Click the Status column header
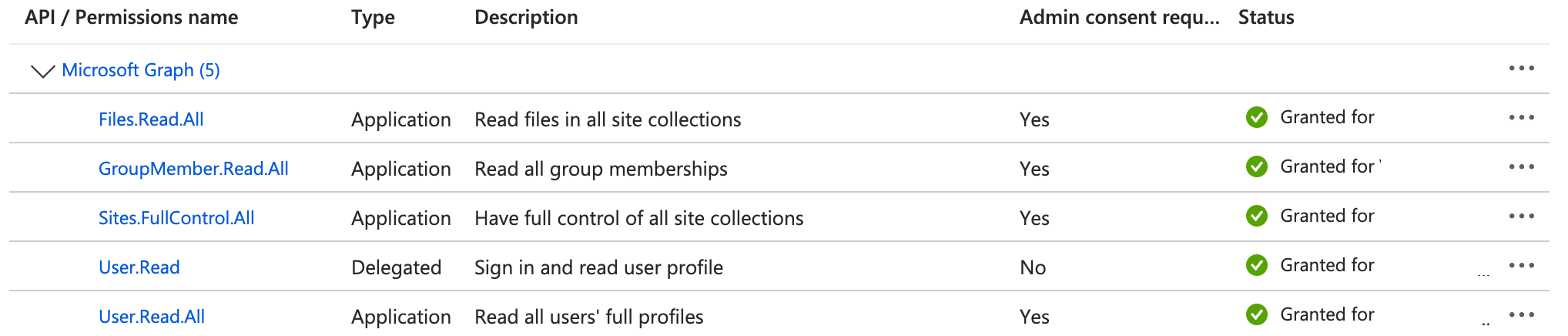This screenshot has width=1568, height=336. coord(1266,18)
